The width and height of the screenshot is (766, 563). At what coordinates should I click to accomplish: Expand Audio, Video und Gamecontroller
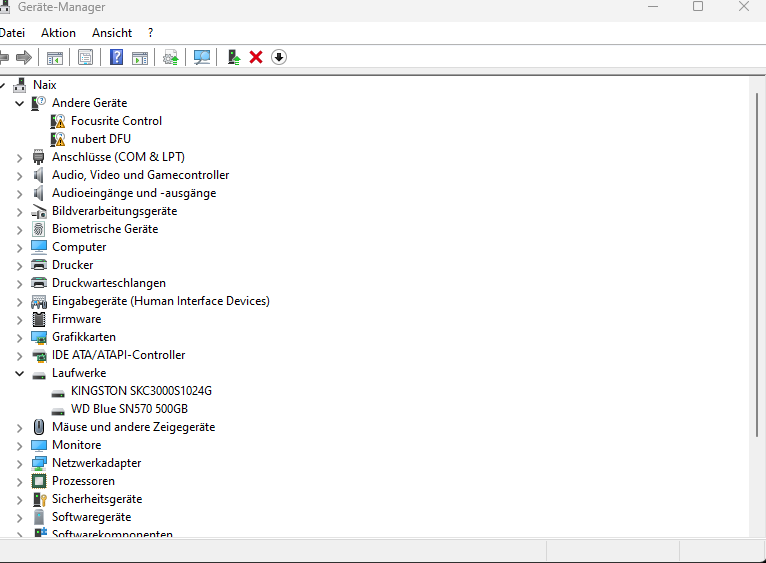tap(20, 176)
